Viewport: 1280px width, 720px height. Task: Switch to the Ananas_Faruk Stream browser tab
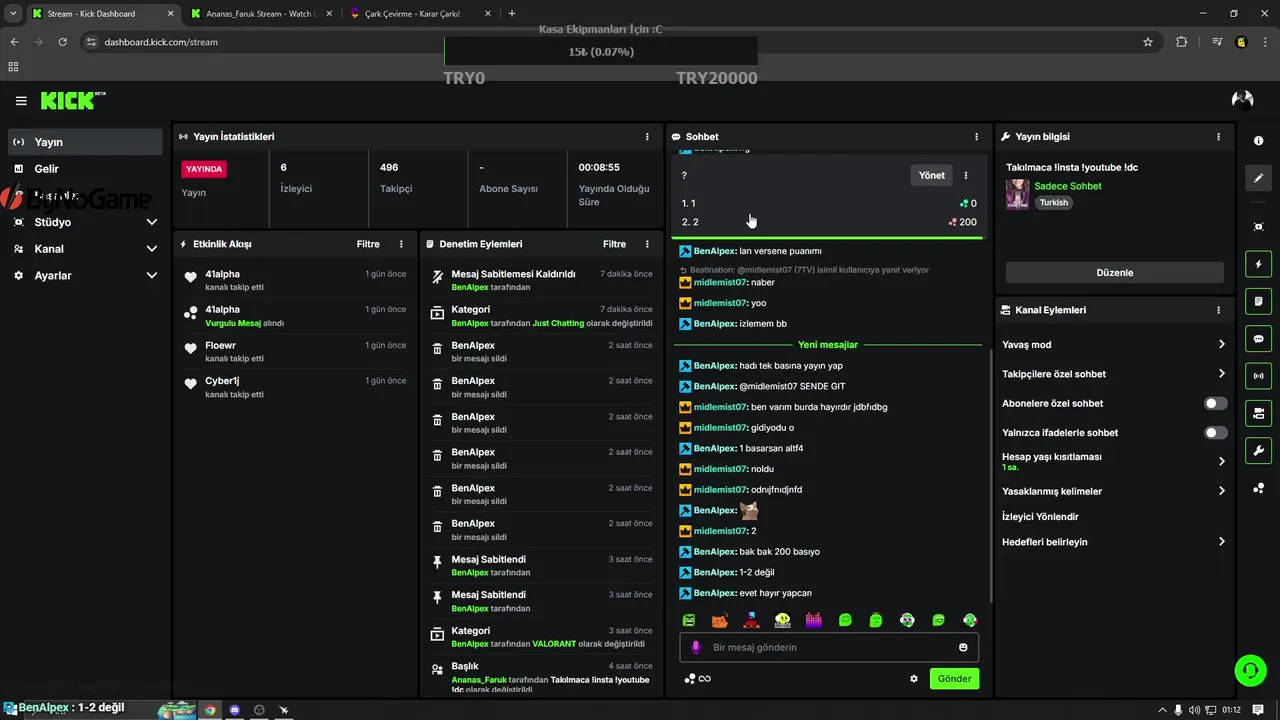click(260, 14)
